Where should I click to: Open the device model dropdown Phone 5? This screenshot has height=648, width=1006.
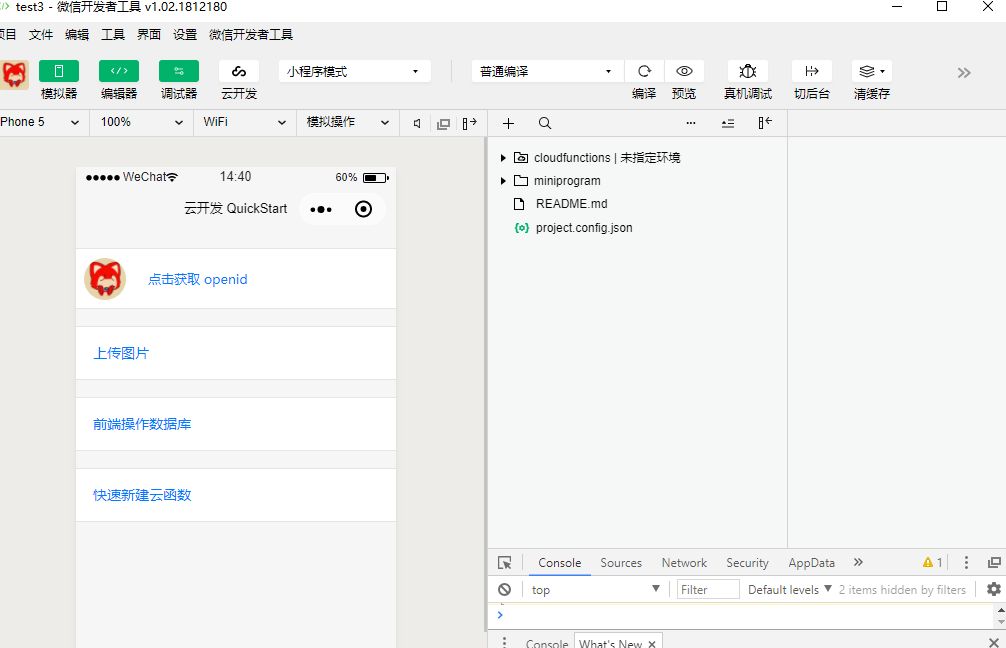pyautogui.click(x=42, y=123)
